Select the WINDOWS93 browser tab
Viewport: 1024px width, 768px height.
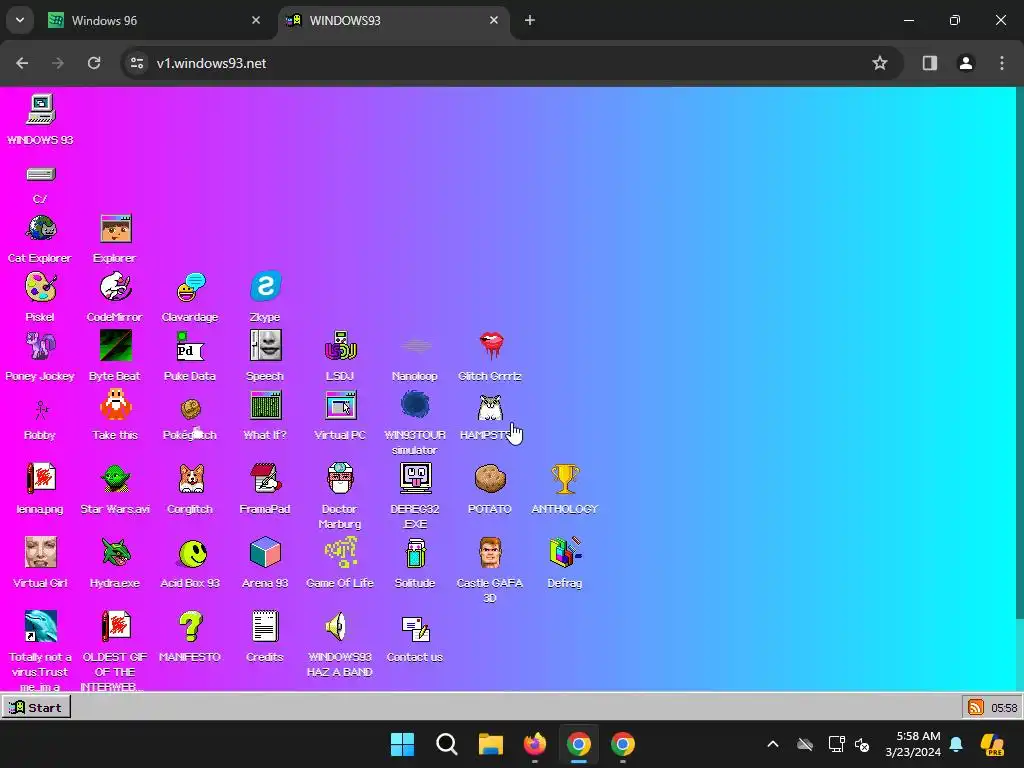coord(392,20)
